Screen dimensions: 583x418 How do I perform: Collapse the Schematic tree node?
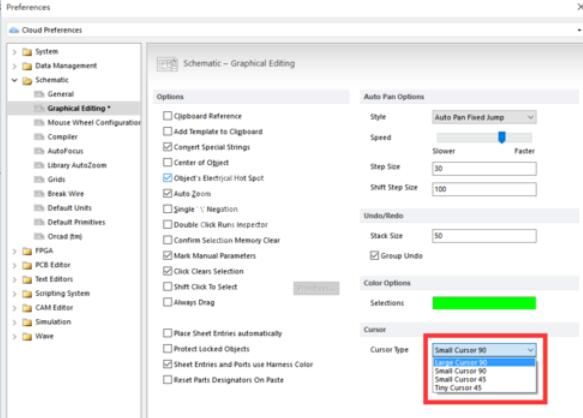[x=15, y=80]
